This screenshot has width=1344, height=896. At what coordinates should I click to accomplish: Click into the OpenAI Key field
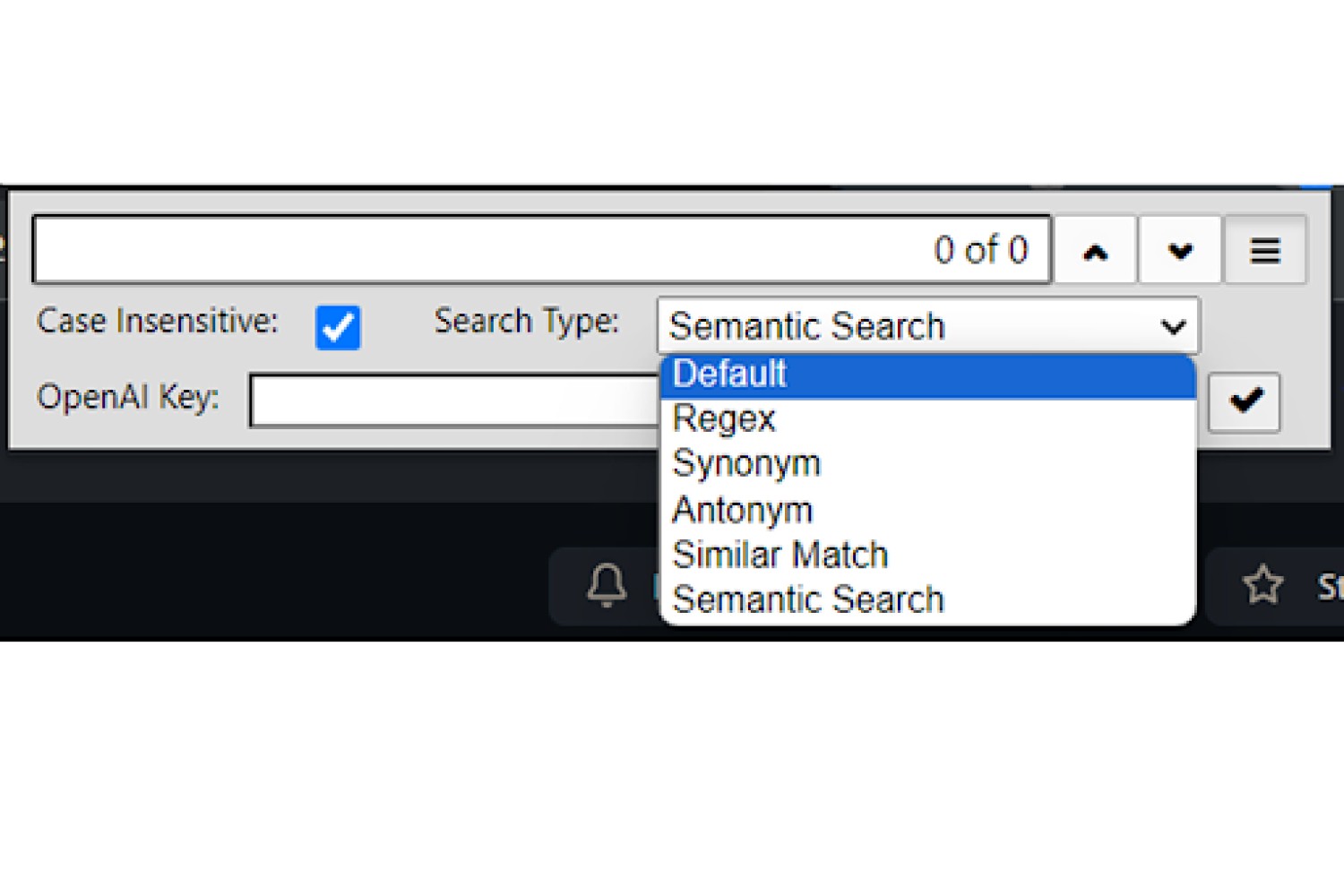[x=455, y=401]
